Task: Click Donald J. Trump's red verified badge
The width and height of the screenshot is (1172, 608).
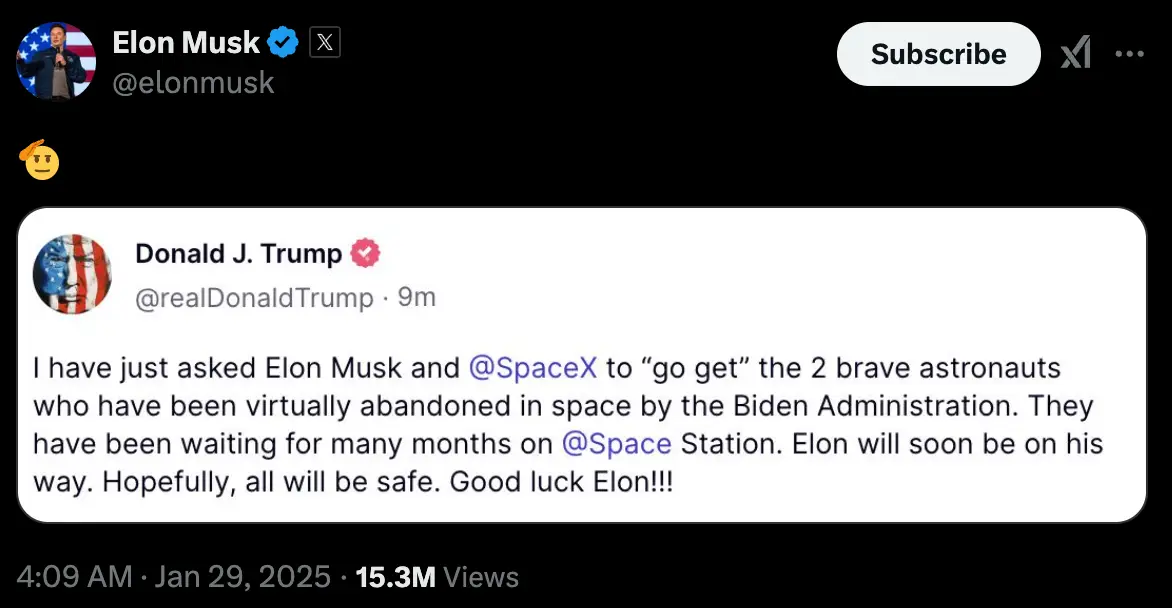Action: [366, 253]
